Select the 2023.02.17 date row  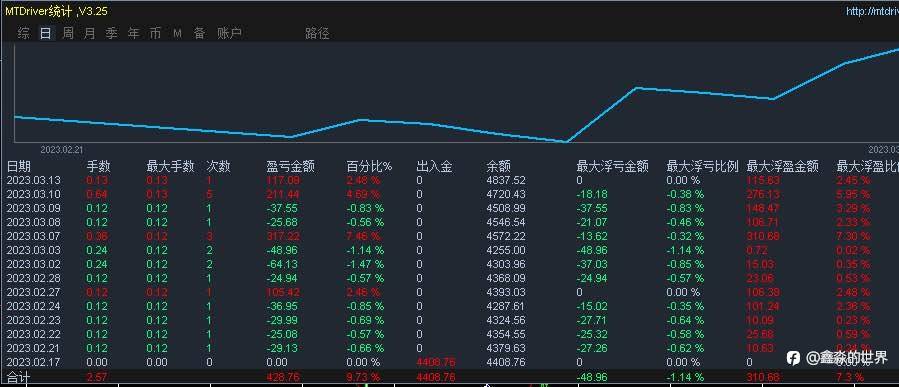pyautogui.click(x=34, y=362)
